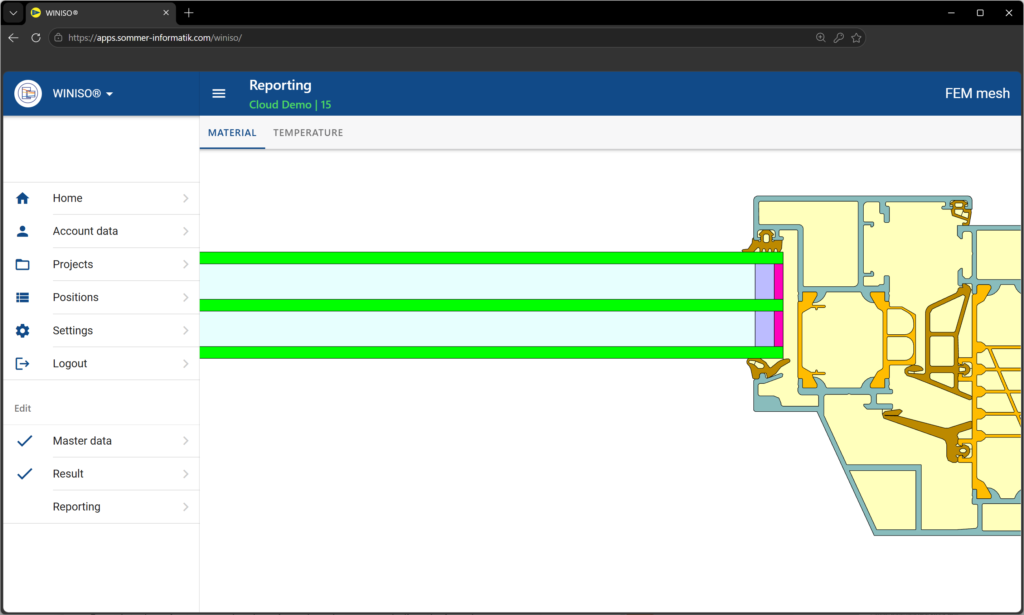Open Settings menu entry
The image size is (1024, 615).
tap(101, 330)
